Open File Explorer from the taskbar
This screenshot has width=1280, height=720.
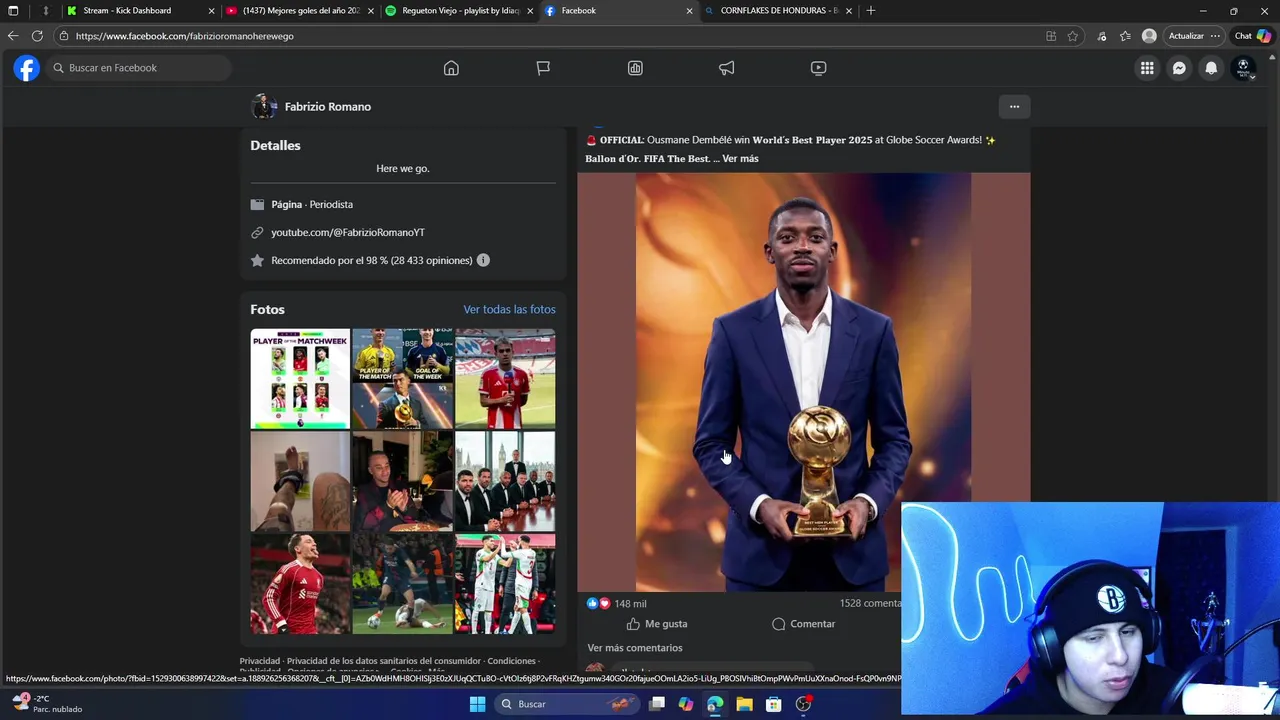coord(744,704)
